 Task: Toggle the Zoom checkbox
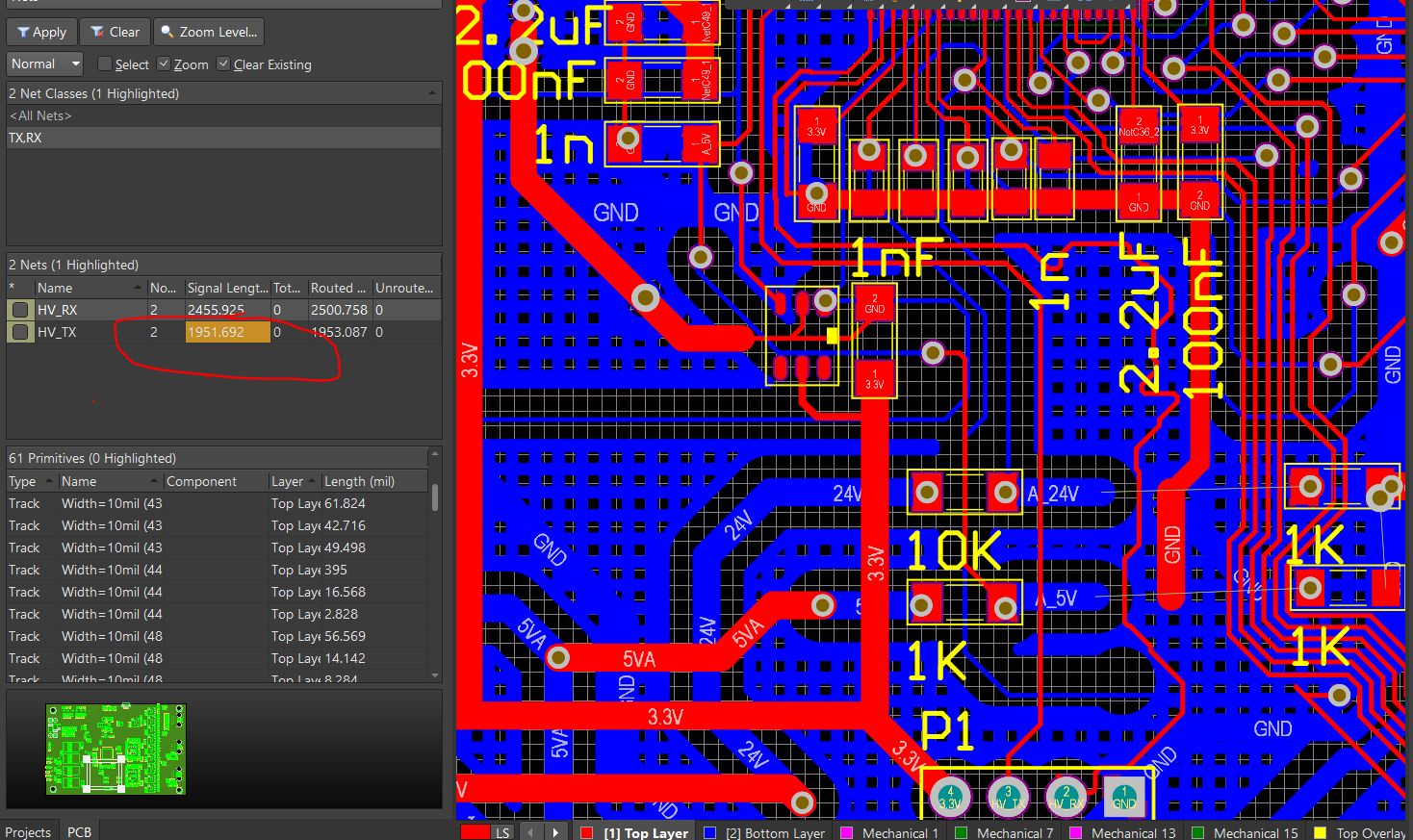click(164, 64)
